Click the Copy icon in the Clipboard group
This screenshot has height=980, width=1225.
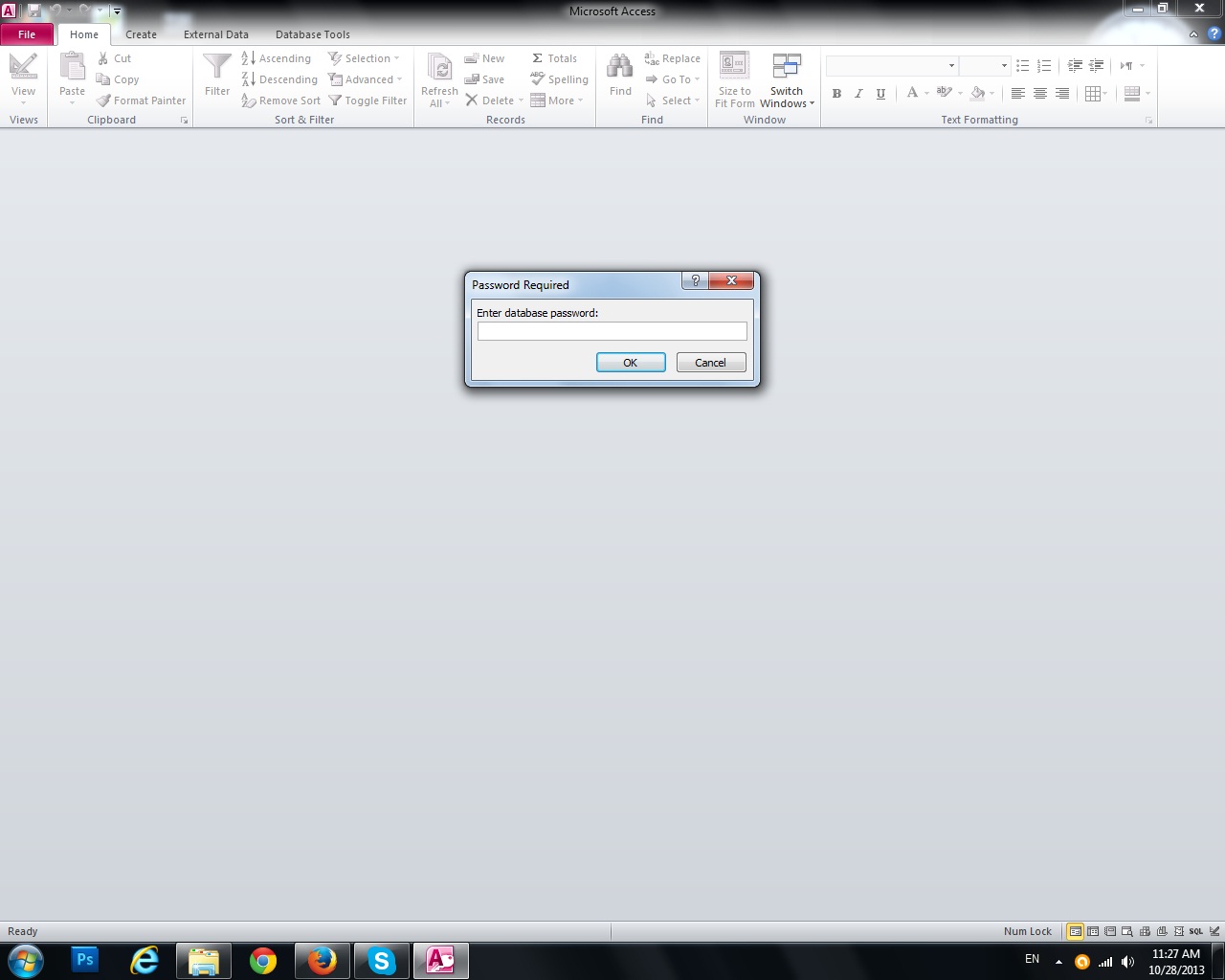103,79
